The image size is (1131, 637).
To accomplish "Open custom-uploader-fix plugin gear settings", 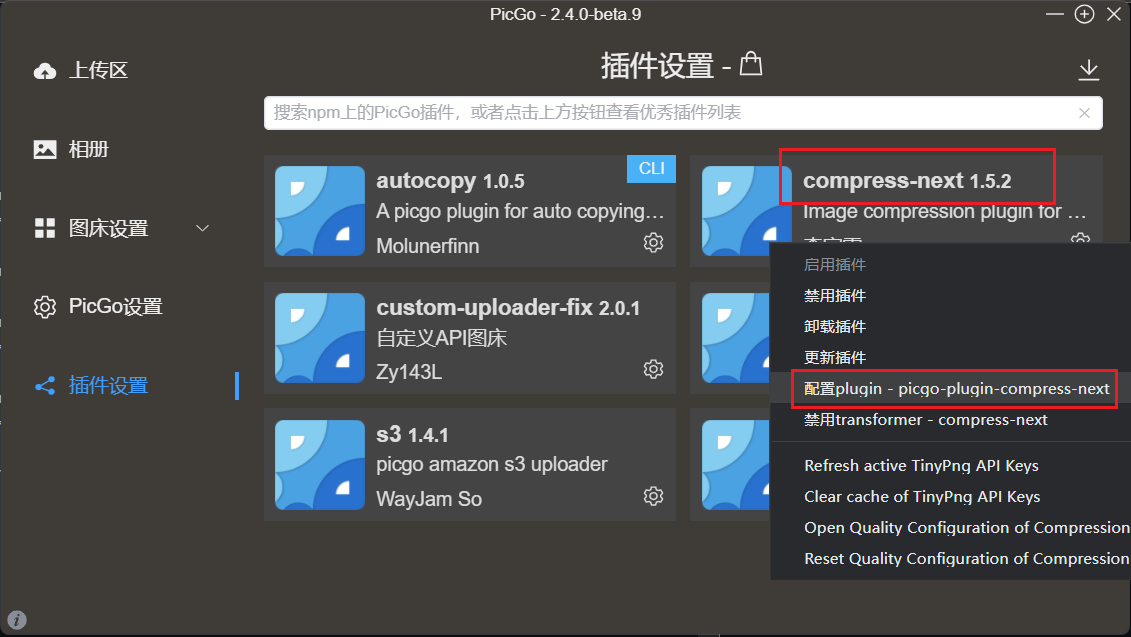I will pyautogui.click(x=653, y=369).
